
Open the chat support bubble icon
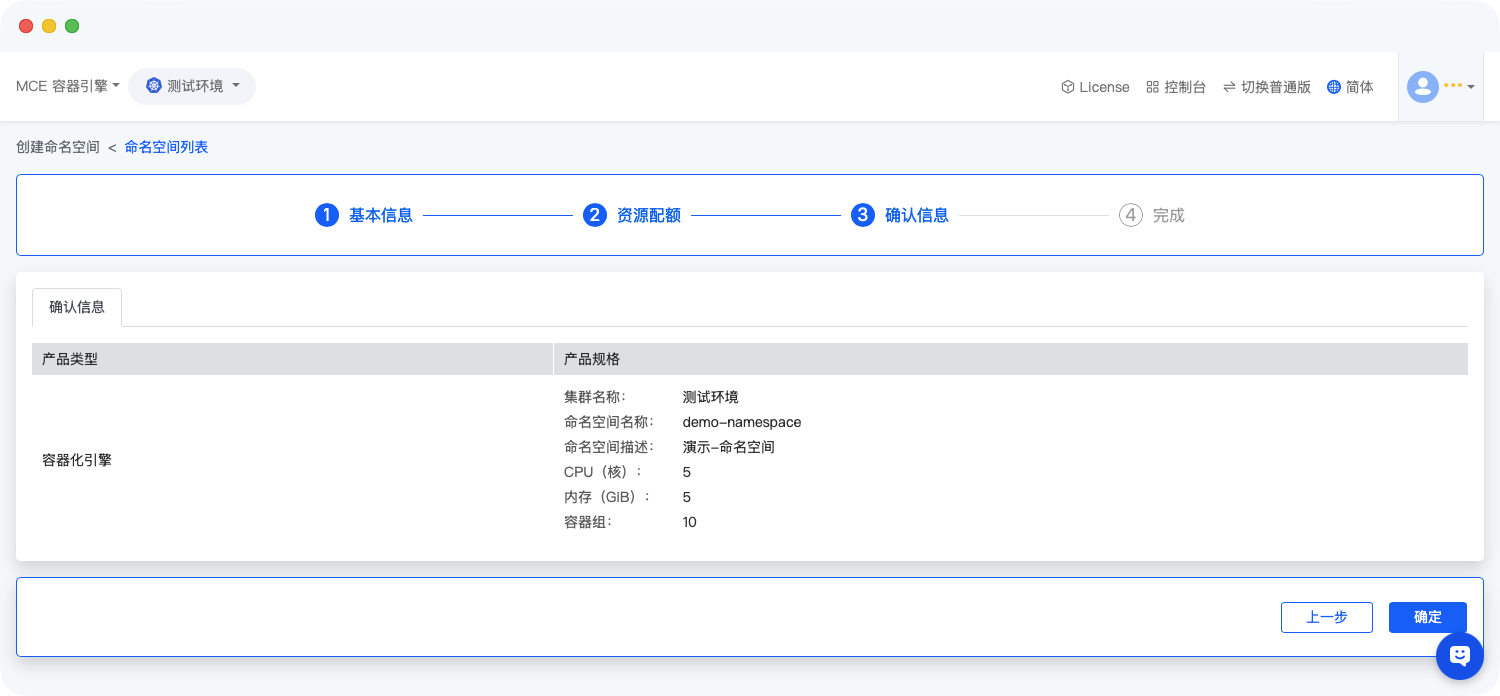click(x=1459, y=656)
